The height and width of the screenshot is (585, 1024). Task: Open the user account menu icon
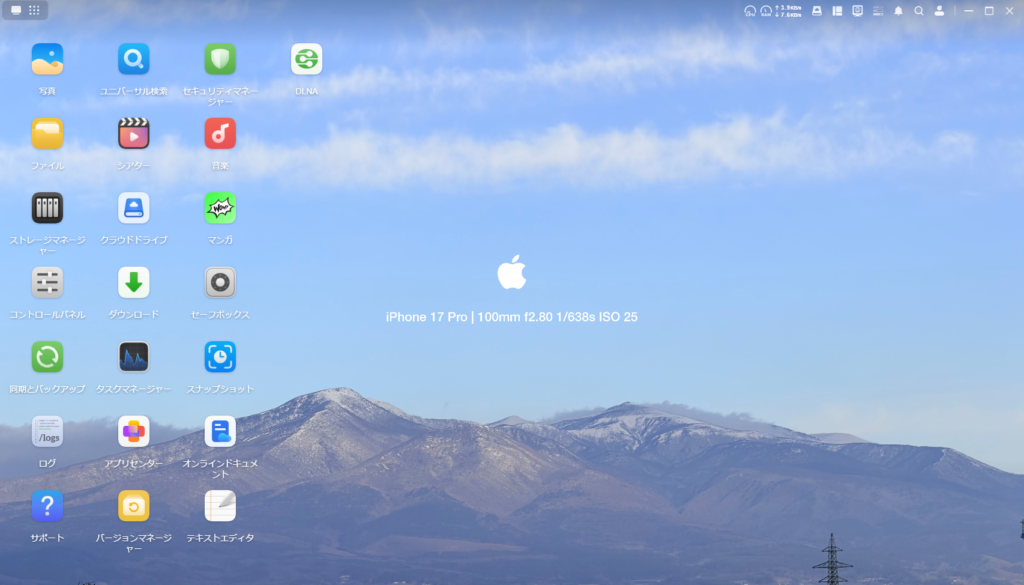[x=939, y=11]
